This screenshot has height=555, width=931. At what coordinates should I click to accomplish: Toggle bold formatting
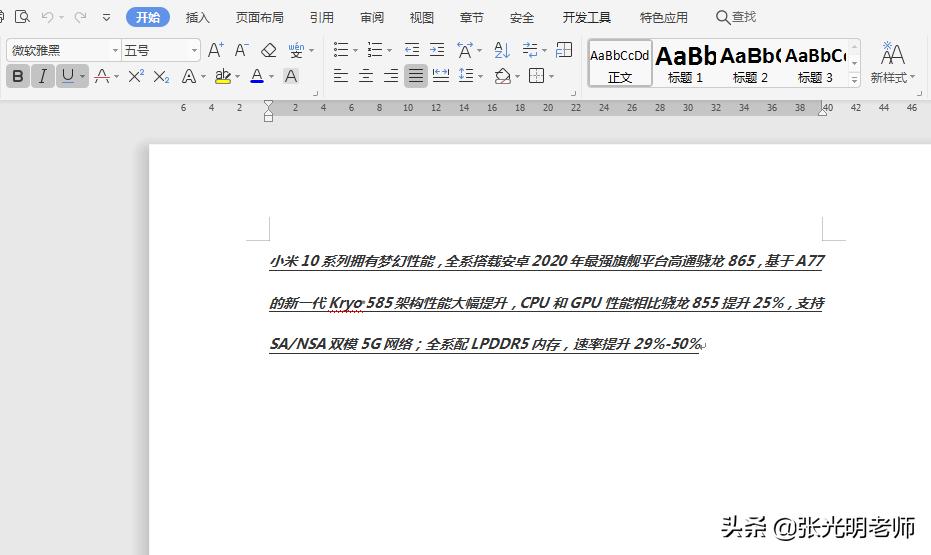click(x=18, y=76)
